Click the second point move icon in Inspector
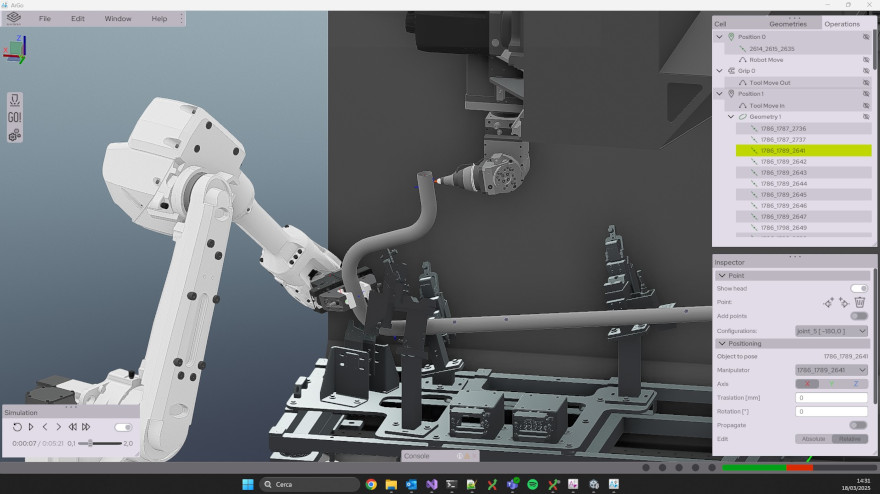This screenshot has height=494, width=880. coord(844,303)
